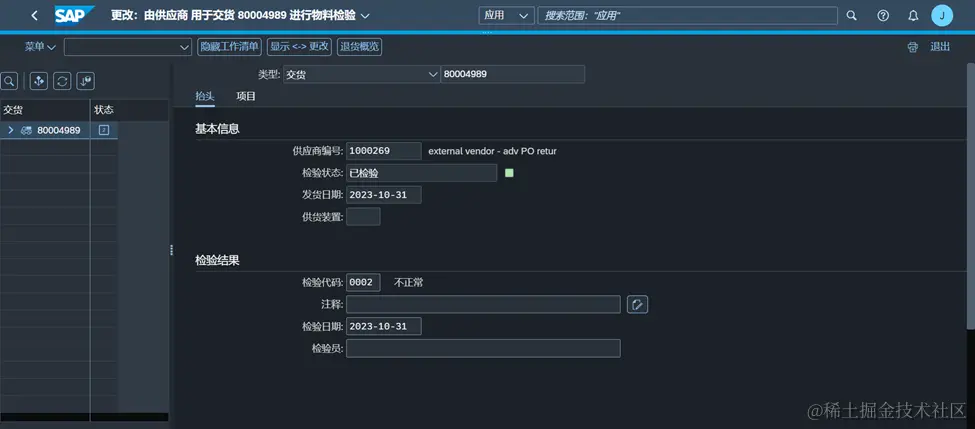This screenshot has width=975, height=429.
Task: Click the 注释 input field
Action: pos(483,305)
